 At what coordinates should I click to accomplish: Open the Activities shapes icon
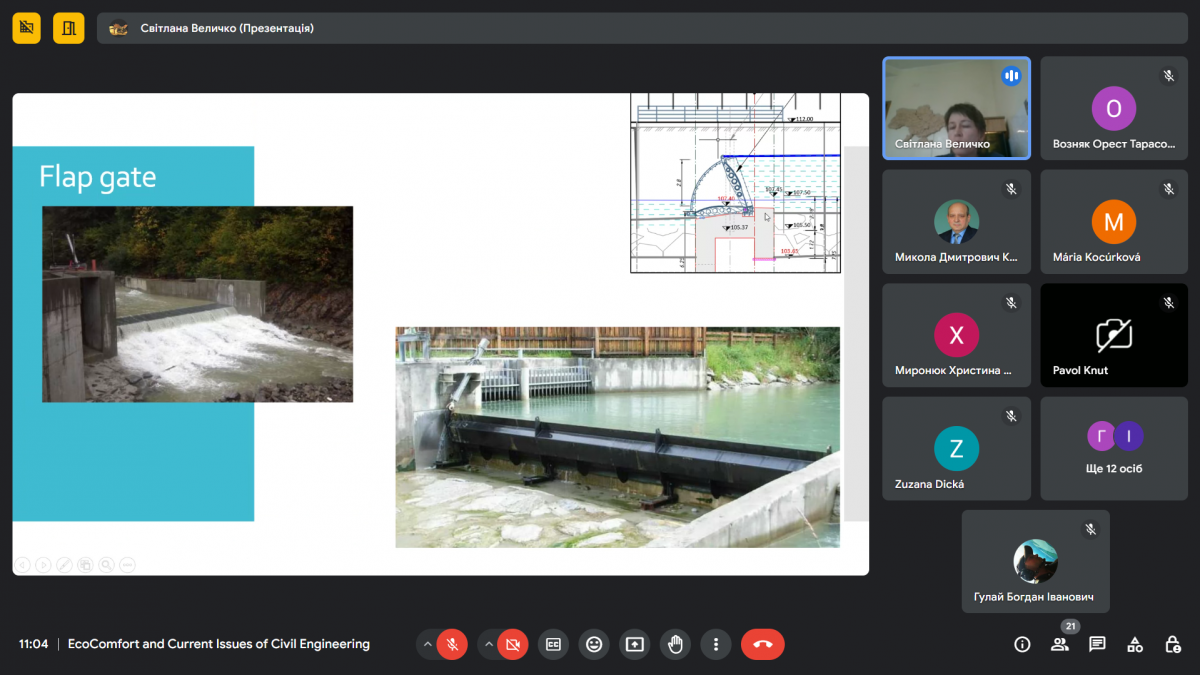tap(1135, 645)
